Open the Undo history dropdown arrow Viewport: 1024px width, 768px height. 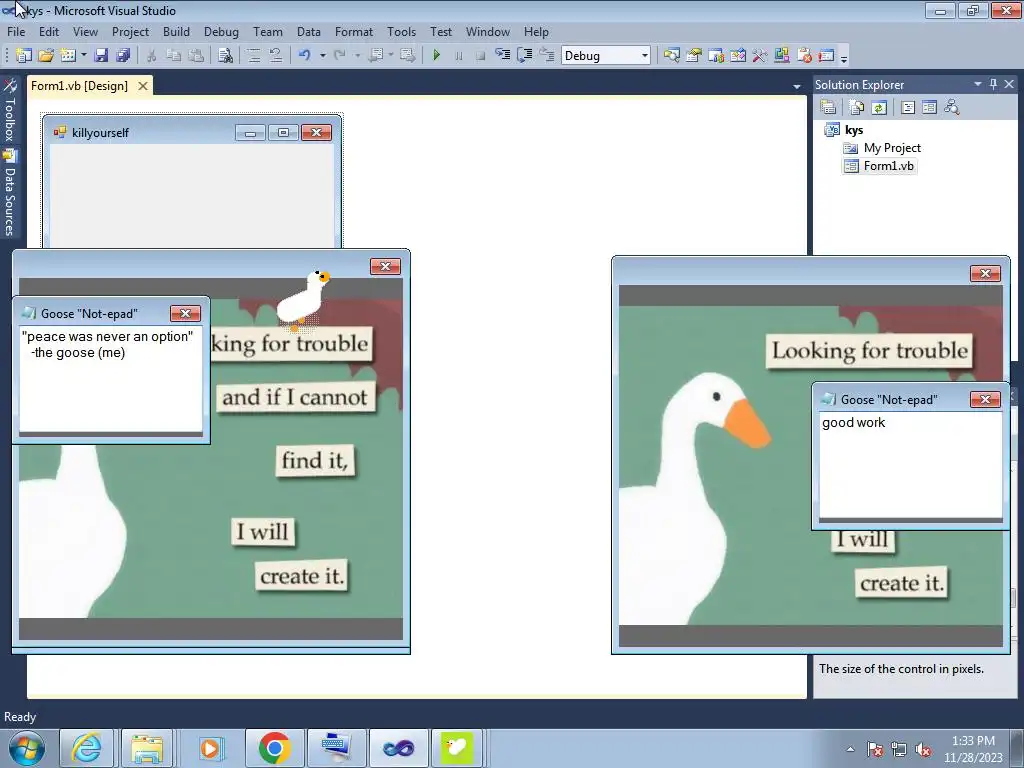click(x=322, y=56)
